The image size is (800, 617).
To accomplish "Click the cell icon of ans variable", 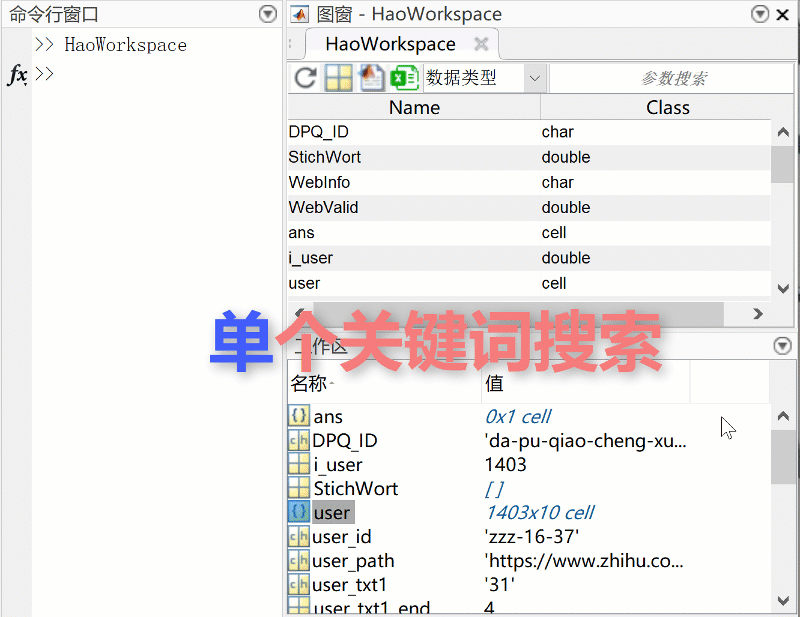I will click(298, 416).
